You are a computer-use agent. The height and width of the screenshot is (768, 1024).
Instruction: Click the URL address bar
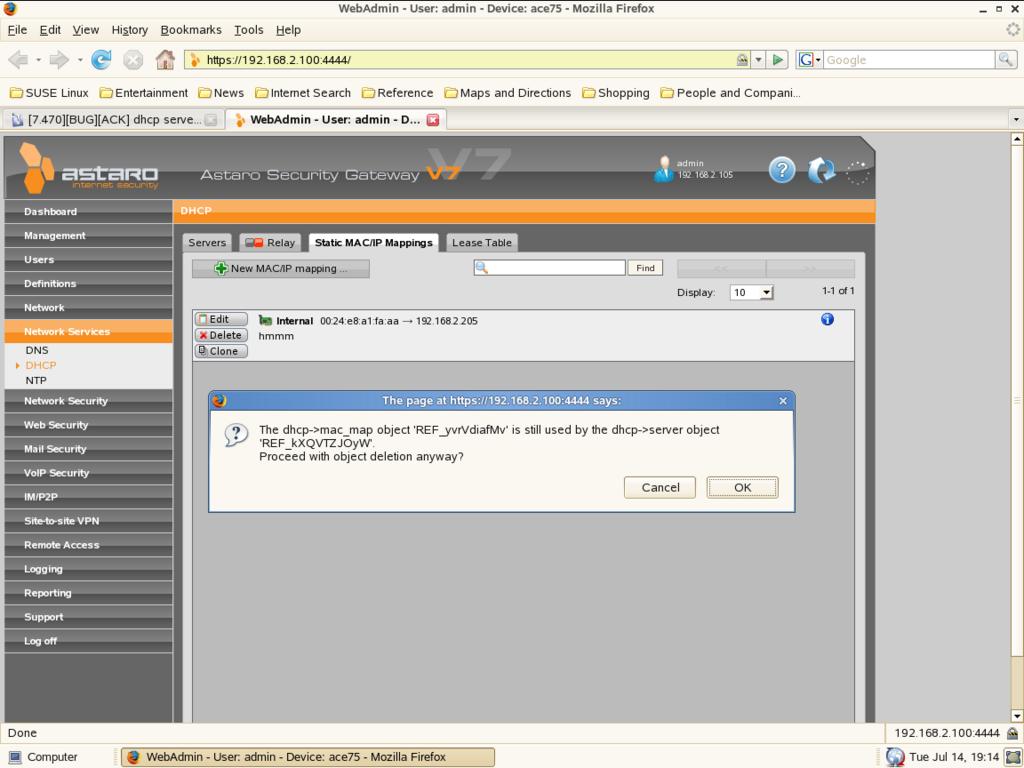(468, 60)
